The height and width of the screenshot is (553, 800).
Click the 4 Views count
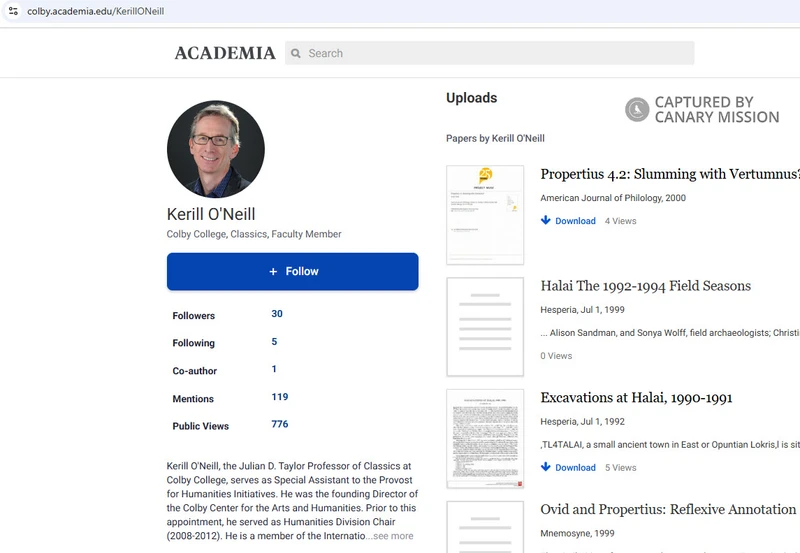(620, 221)
